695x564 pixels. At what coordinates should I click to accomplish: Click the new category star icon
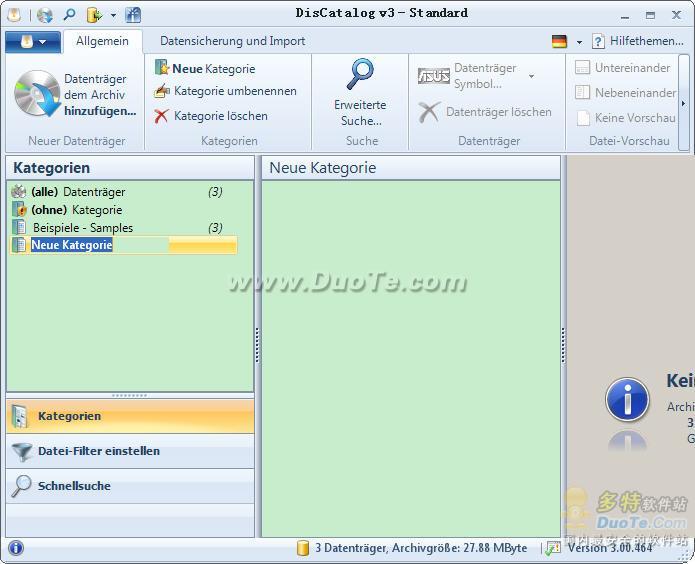(162, 68)
